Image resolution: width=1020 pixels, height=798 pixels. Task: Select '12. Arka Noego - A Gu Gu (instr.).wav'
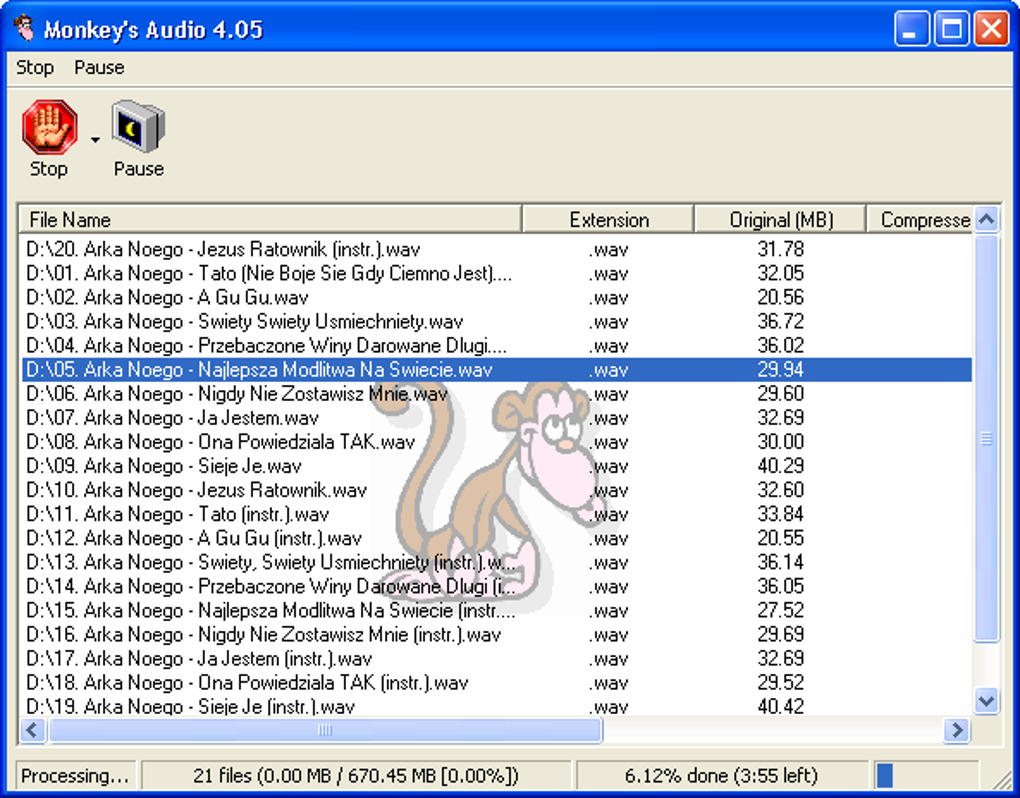click(x=497, y=538)
